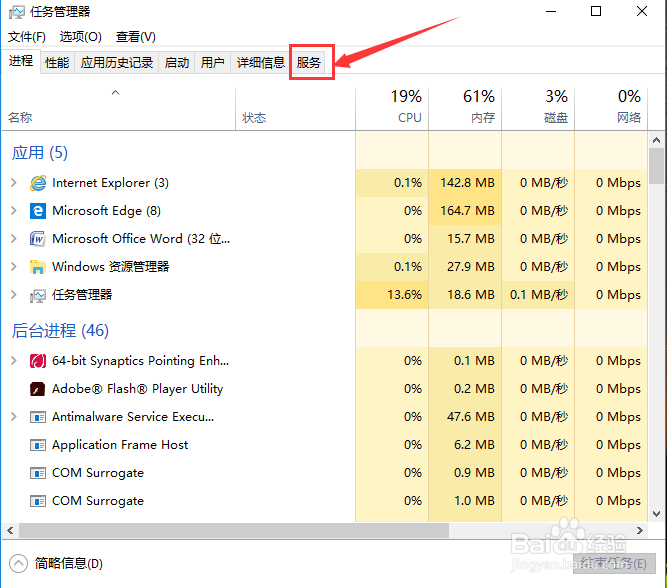This screenshot has width=667, height=588.
Task: Click the 结束任务(E) button
Action: click(614, 564)
